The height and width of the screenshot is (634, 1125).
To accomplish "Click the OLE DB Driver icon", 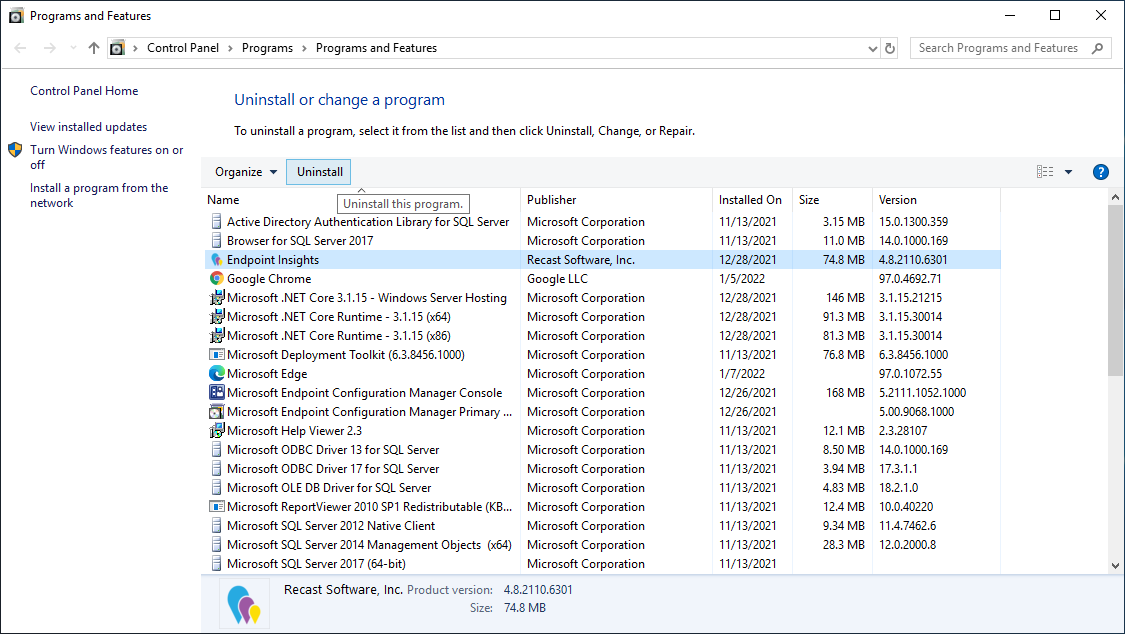I will [216, 488].
